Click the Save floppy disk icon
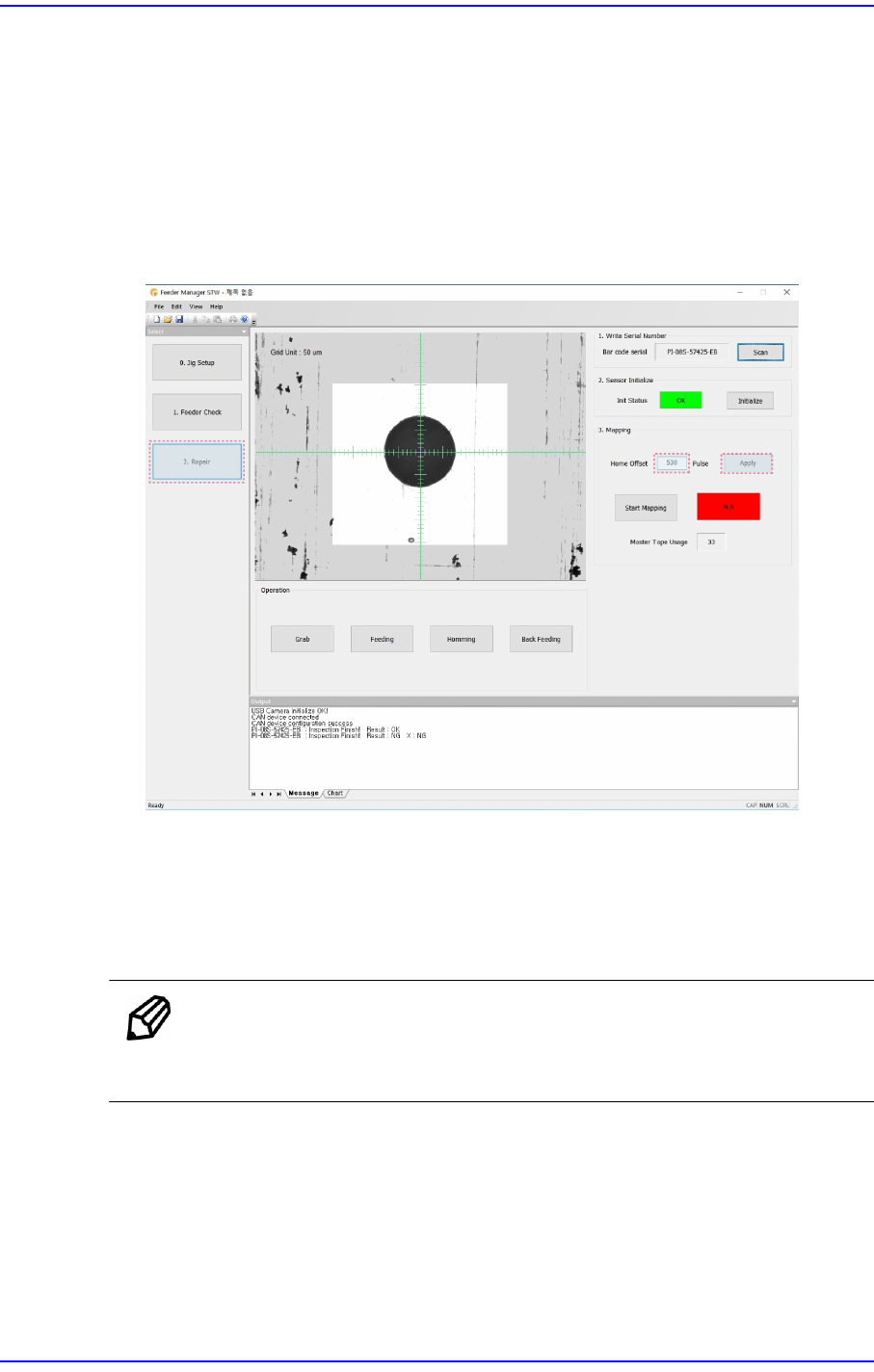The width and height of the screenshot is (874, 1372). pyautogui.click(x=179, y=319)
